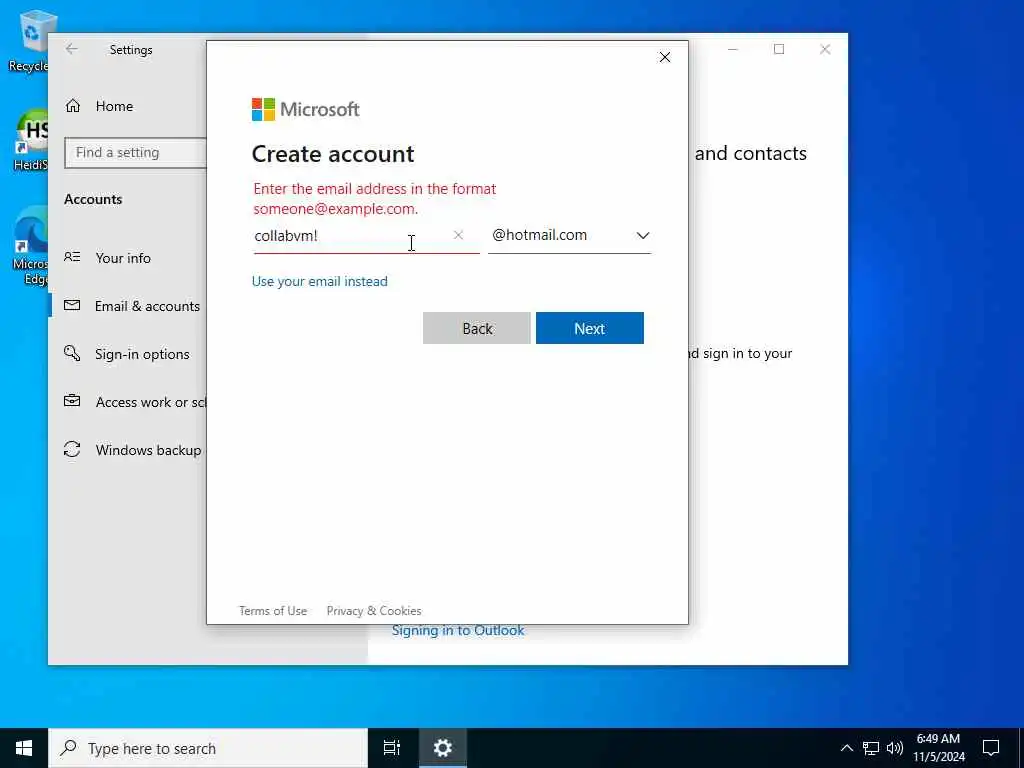Click the Next button in the dialog

[590, 328]
